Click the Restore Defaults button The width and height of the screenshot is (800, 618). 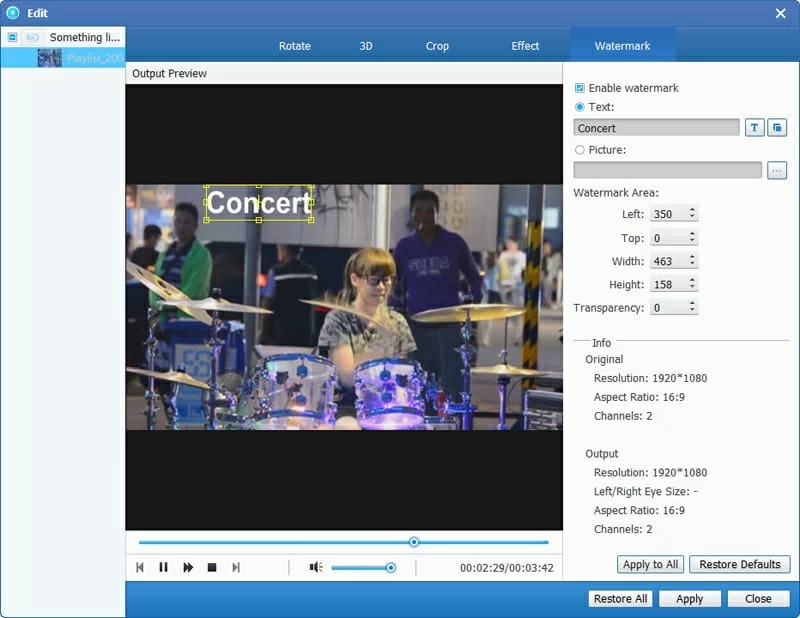tap(739, 564)
